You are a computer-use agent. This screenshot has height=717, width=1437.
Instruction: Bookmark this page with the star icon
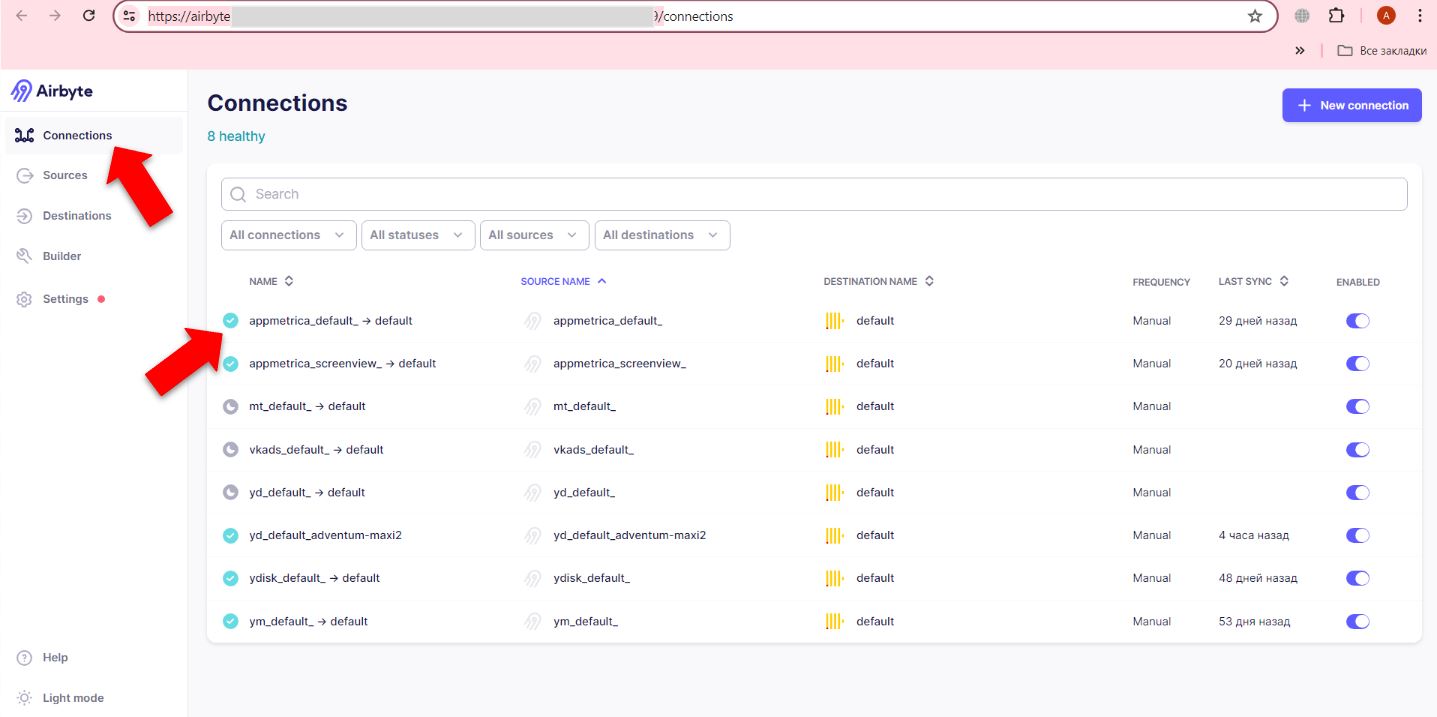tap(1255, 16)
